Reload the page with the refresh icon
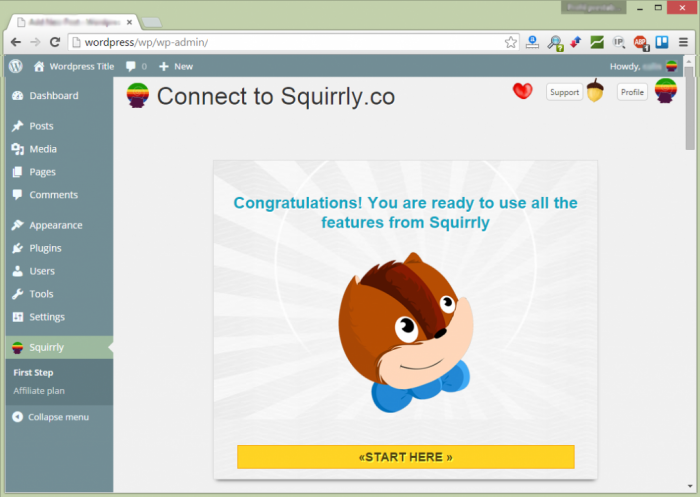The image size is (700, 497). (55, 42)
